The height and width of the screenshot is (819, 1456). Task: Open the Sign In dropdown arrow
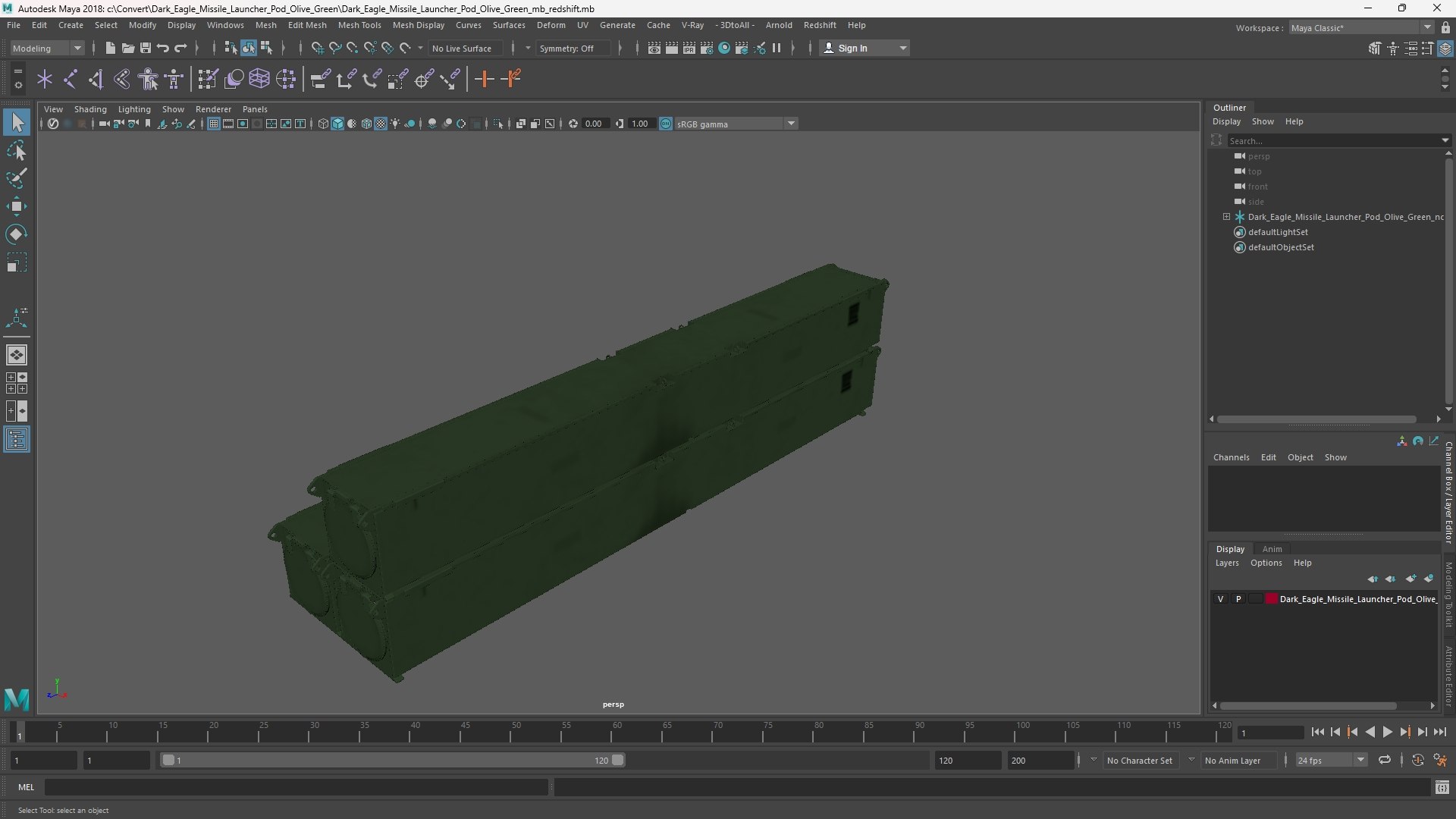point(902,48)
